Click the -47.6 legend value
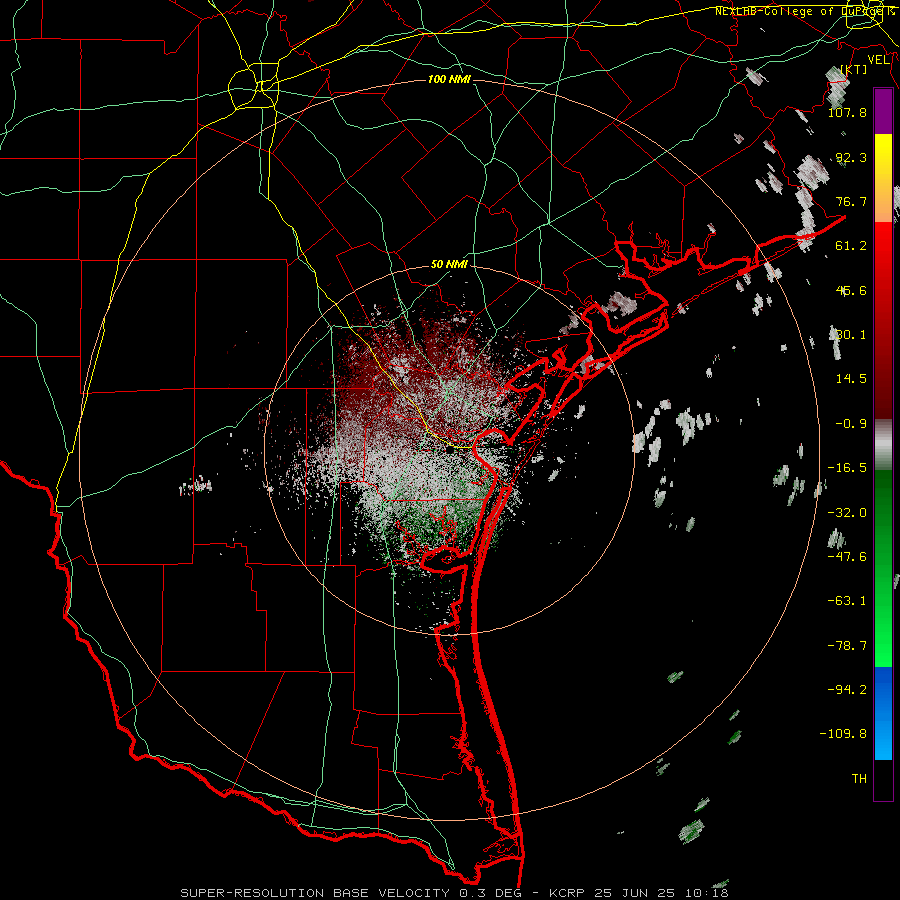The width and height of the screenshot is (900, 900). pos(847,557)
